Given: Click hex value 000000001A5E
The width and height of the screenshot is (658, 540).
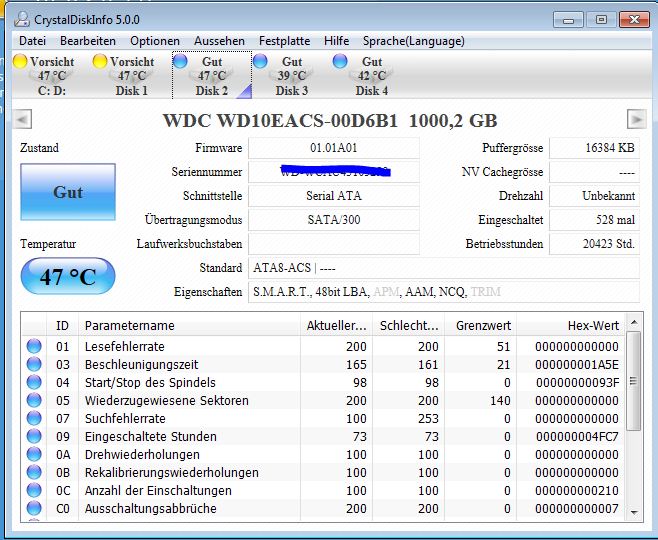Looking at the screenshot, I should 577,365.
